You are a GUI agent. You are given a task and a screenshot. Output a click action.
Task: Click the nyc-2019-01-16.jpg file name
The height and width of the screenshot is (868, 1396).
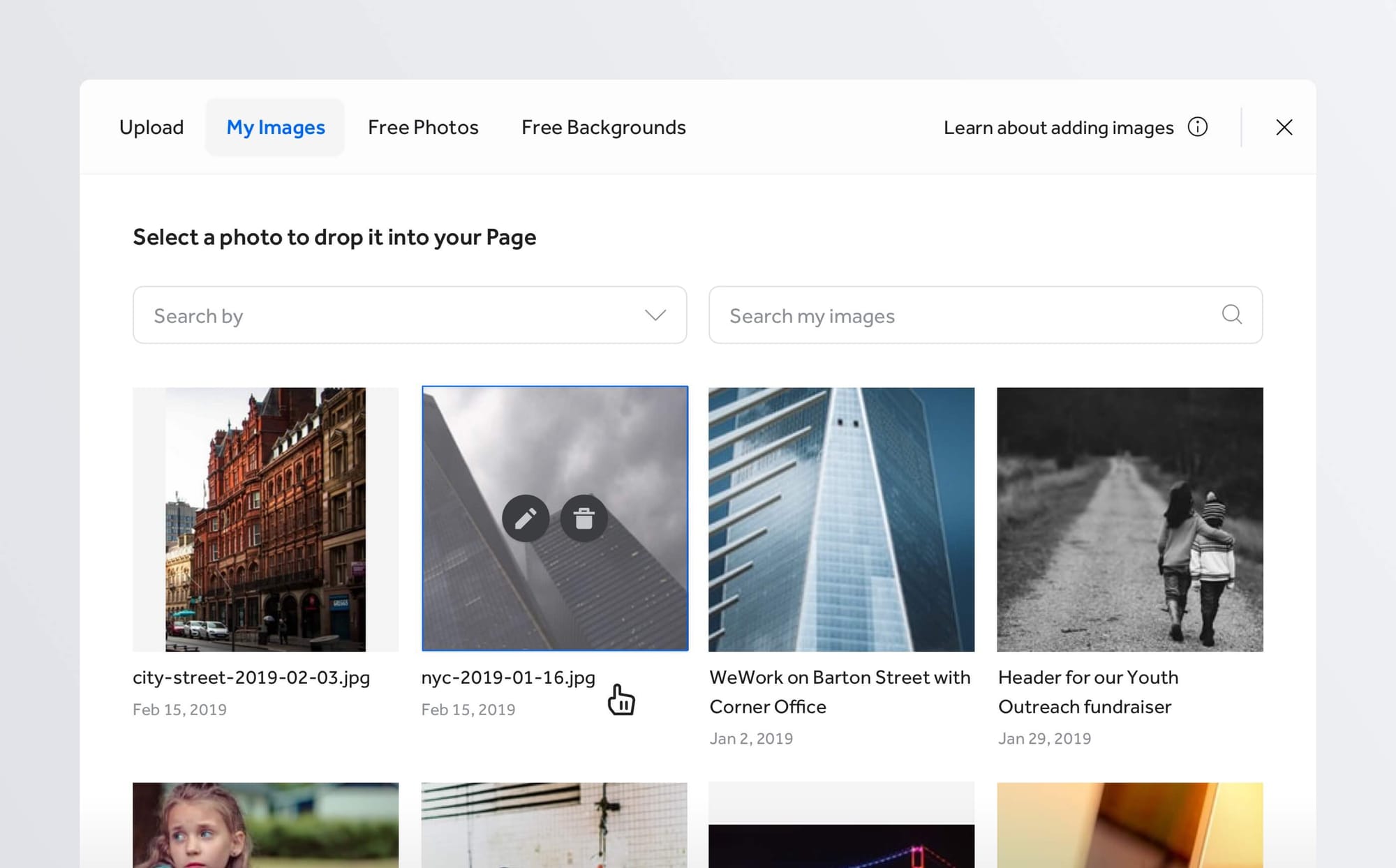[508, 678]
